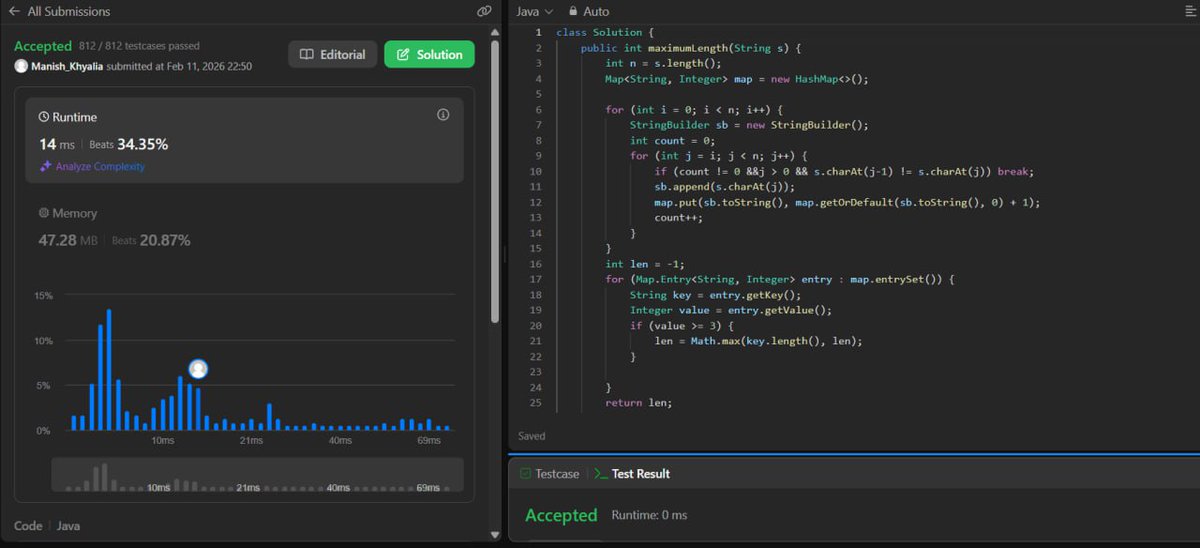Click 'Runtime: 0 ms' in test result

pos(649,516)
